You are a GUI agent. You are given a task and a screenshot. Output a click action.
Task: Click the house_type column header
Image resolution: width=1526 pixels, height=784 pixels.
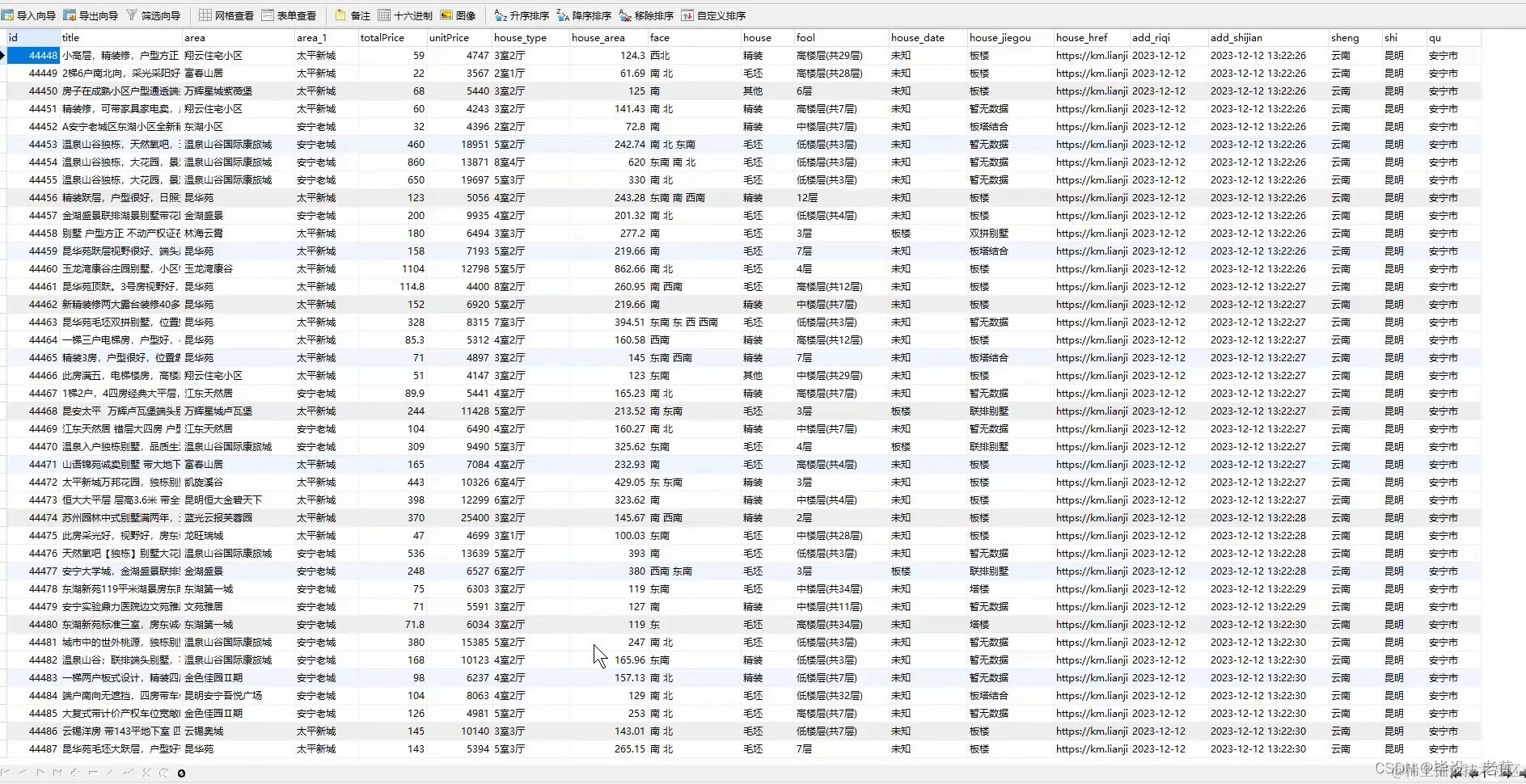531,37
